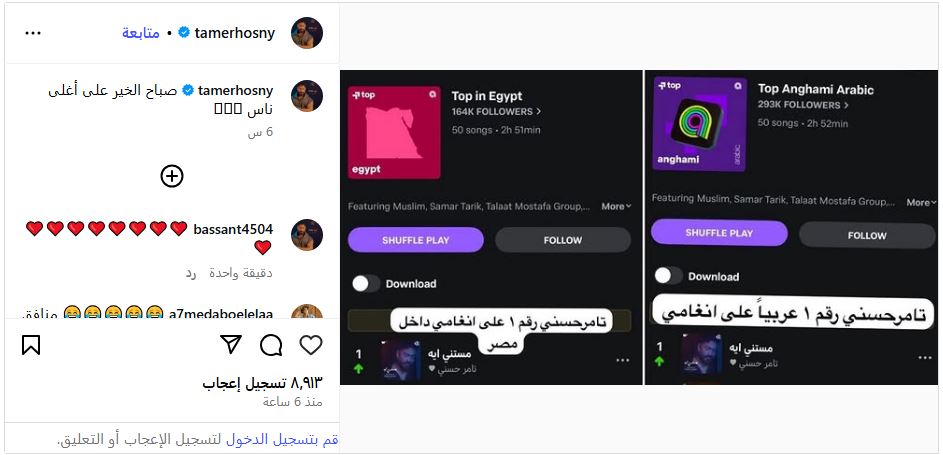Click Follow button in Top Anghami Arabic
Screen dimensions: 943x455
(x=867, y=236)
